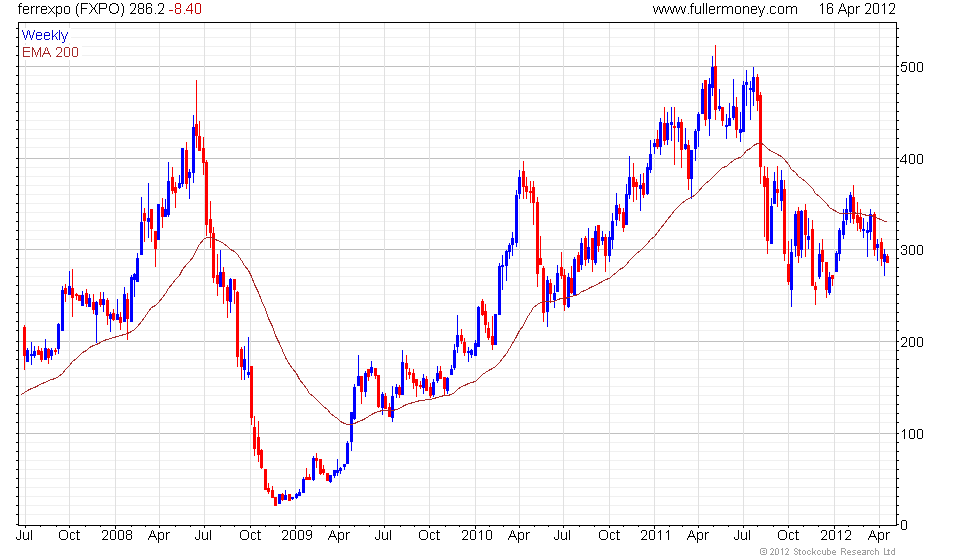The width and height of the screenshot is (980, 560).
Task: Click the 2009 year label on time axis
Action: click(297, 536)
